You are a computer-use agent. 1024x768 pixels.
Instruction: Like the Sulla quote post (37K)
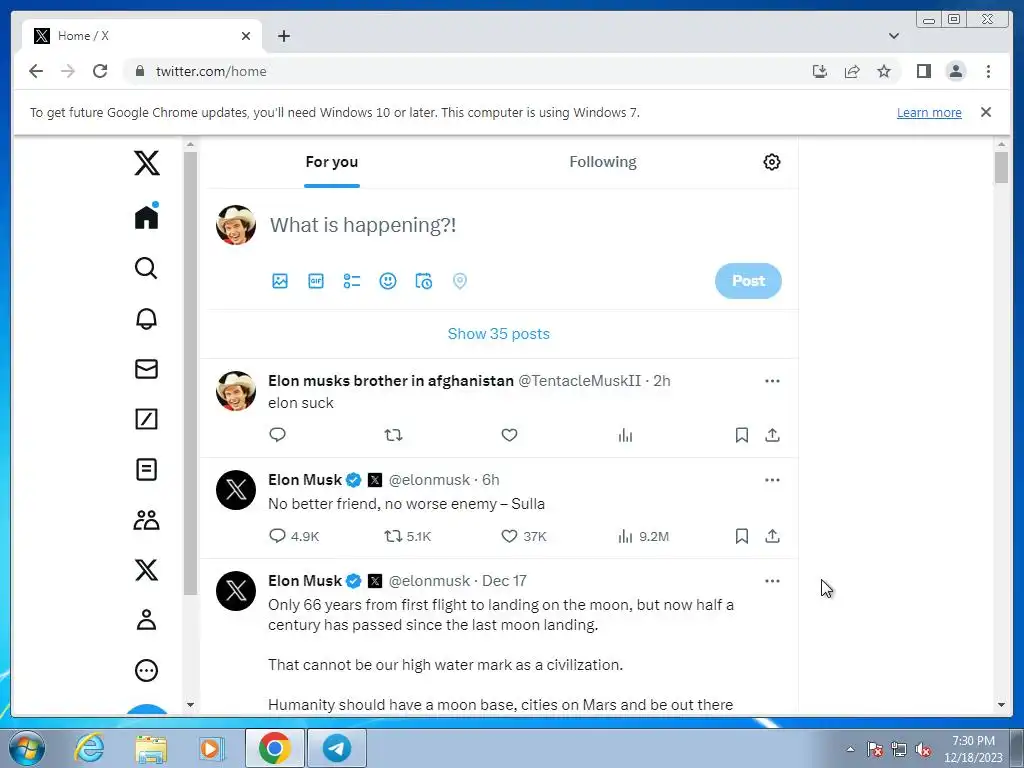[x=524, y=537]
